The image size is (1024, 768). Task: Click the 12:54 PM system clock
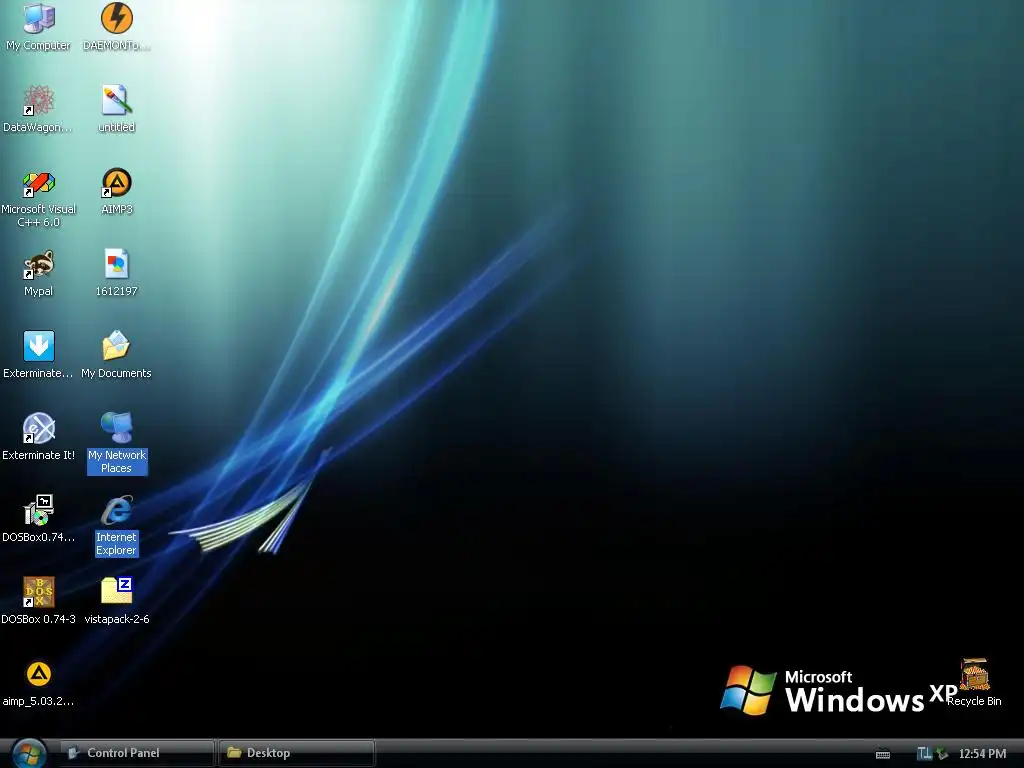coord(982,754)
